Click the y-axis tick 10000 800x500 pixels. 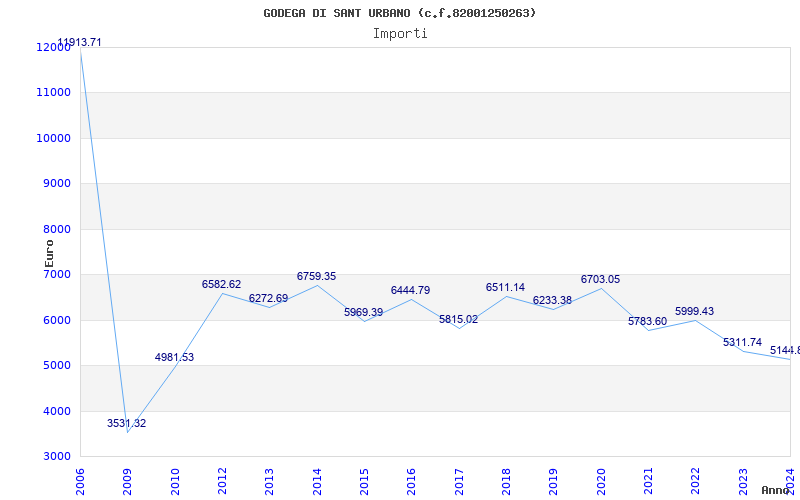53,138
